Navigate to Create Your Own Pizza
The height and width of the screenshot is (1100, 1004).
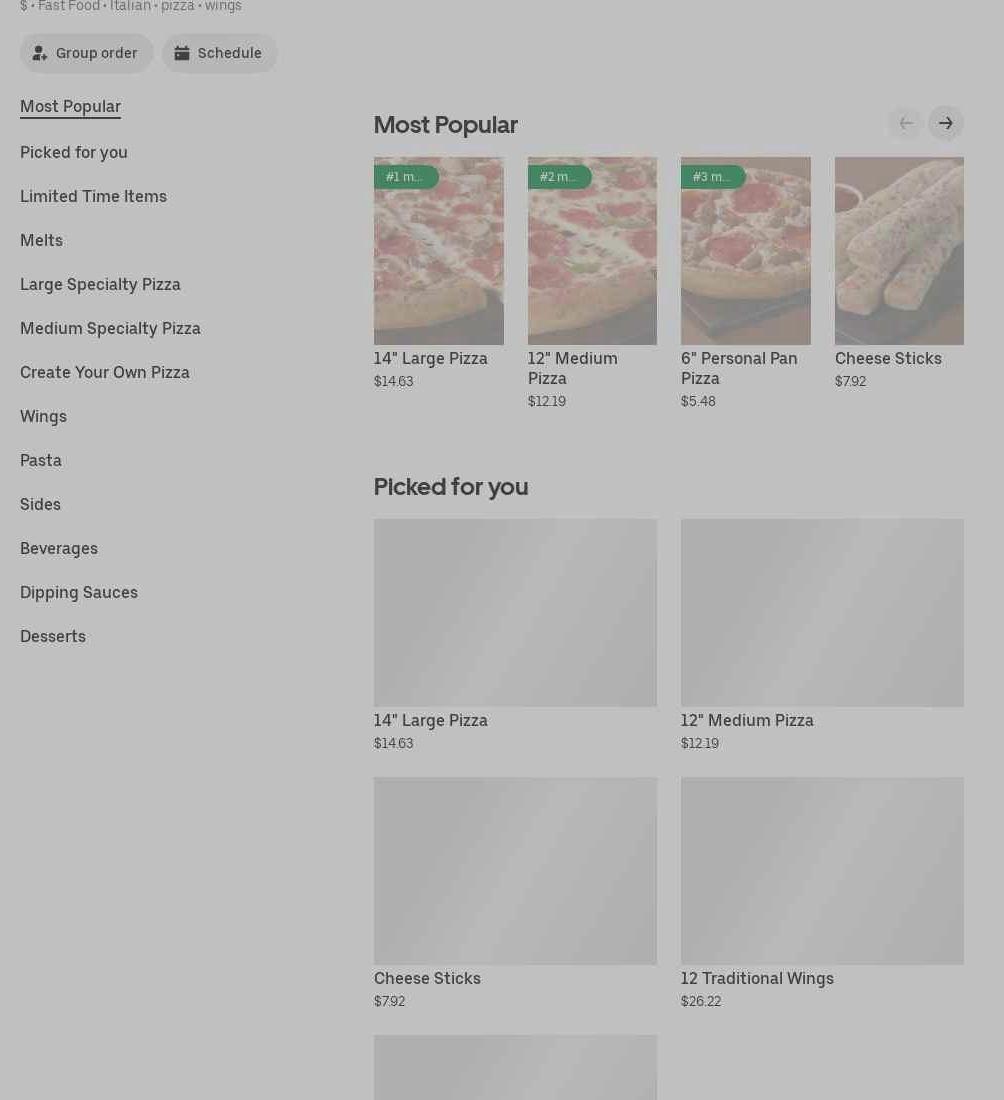pyautogui.click(x=105, y=373)
